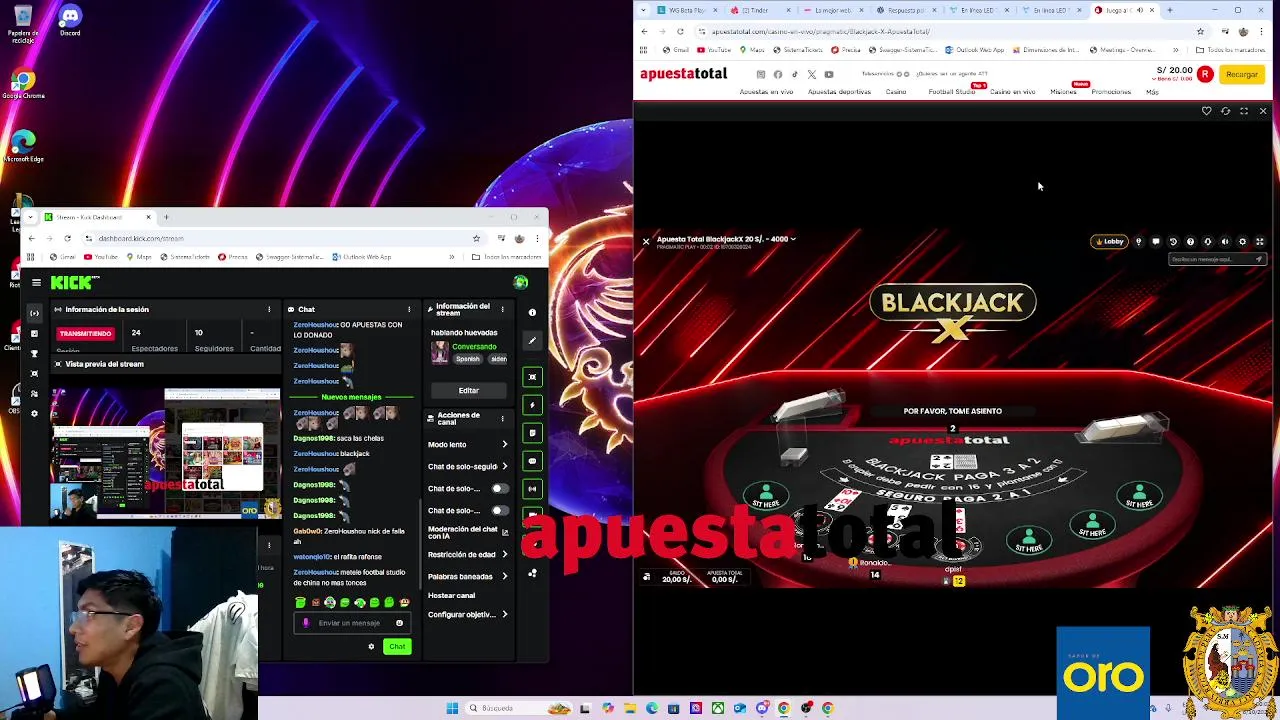
Task: Toggle the second Chat de solo switch
Action: click(498, 511)
